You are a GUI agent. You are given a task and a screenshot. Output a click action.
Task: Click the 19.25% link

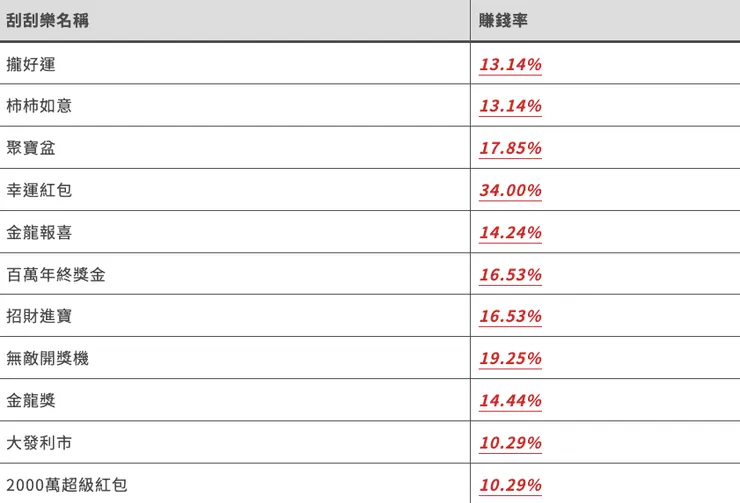pyautogui.click(x=510, y=359)
